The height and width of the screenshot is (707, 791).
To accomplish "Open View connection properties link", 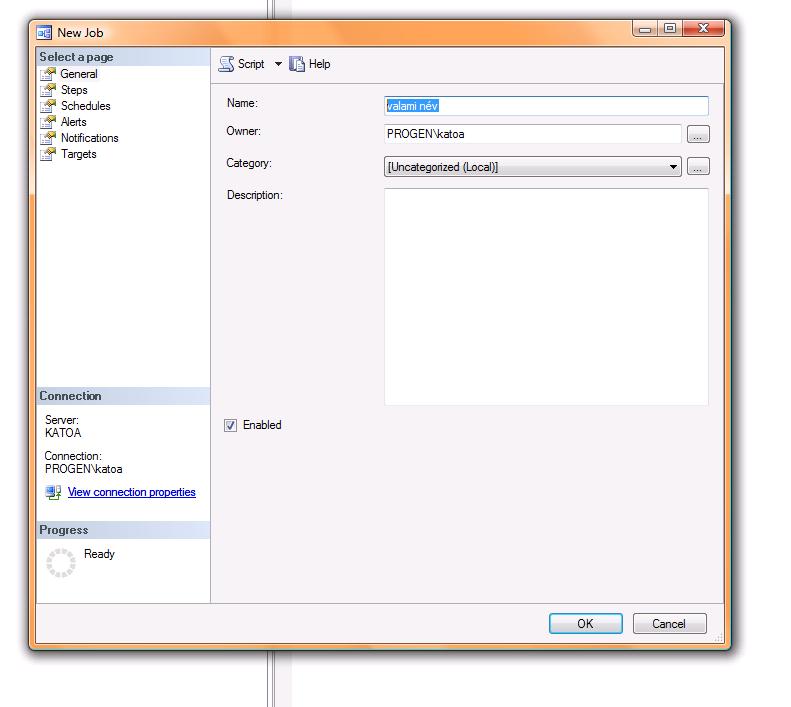I will (x=132, y=492).
